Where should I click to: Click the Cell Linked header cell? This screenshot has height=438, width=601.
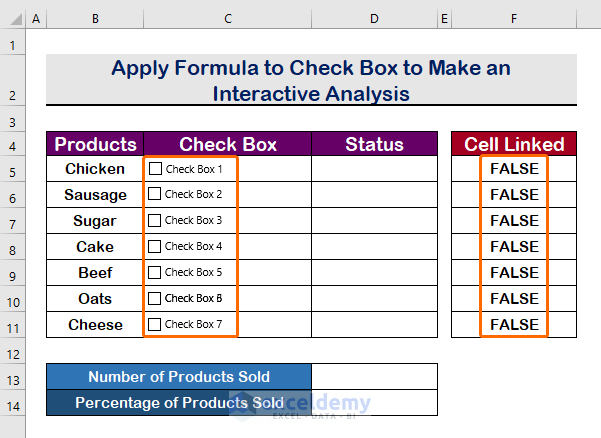click(x=514, y=144)
